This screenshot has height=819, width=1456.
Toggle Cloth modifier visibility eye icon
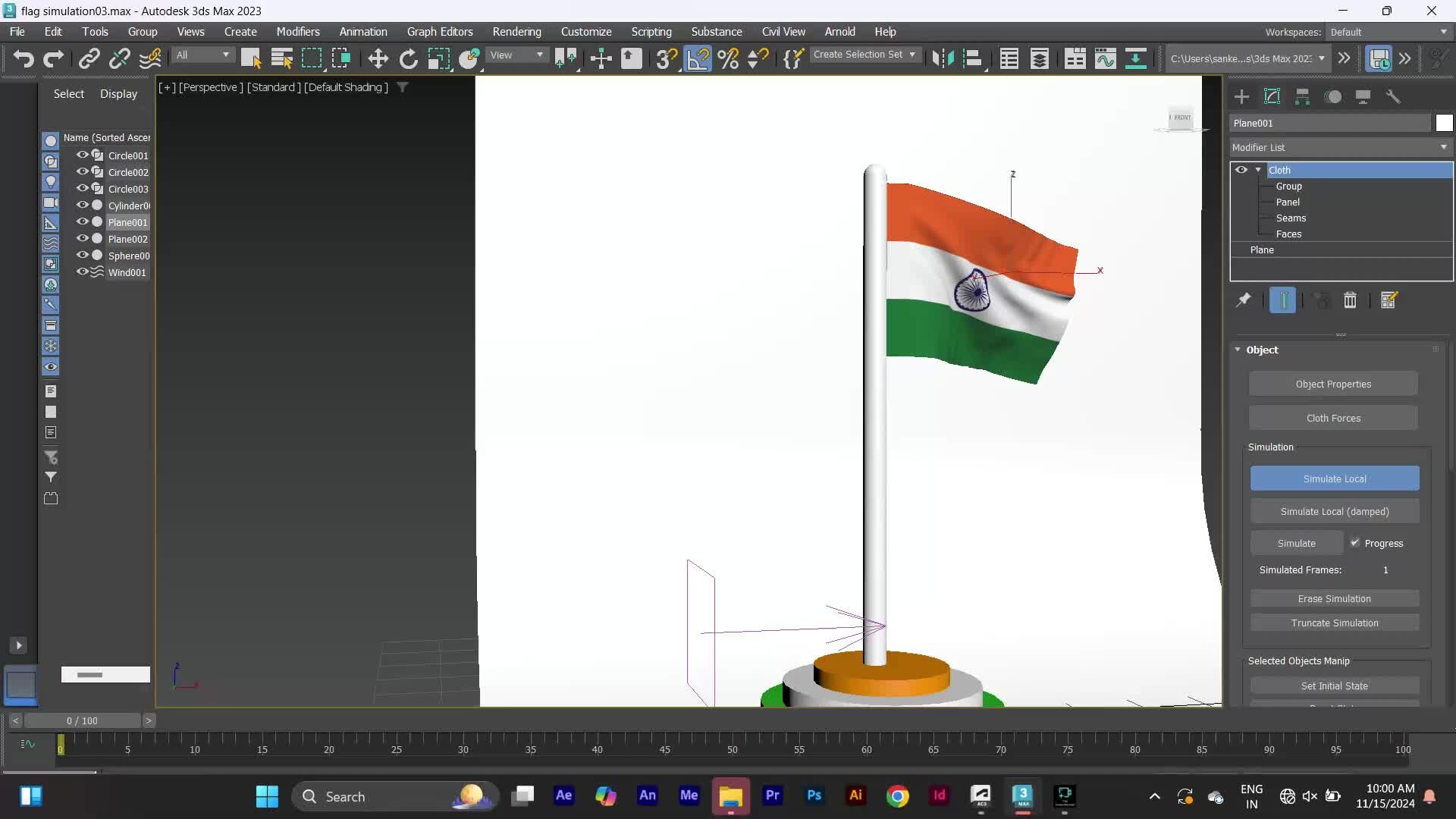coord(1241,170)
